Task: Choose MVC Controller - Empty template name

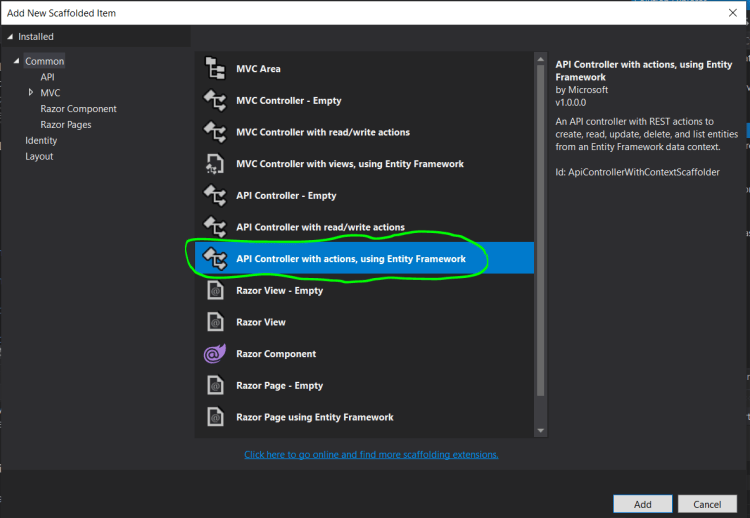Action: (289, 100)
